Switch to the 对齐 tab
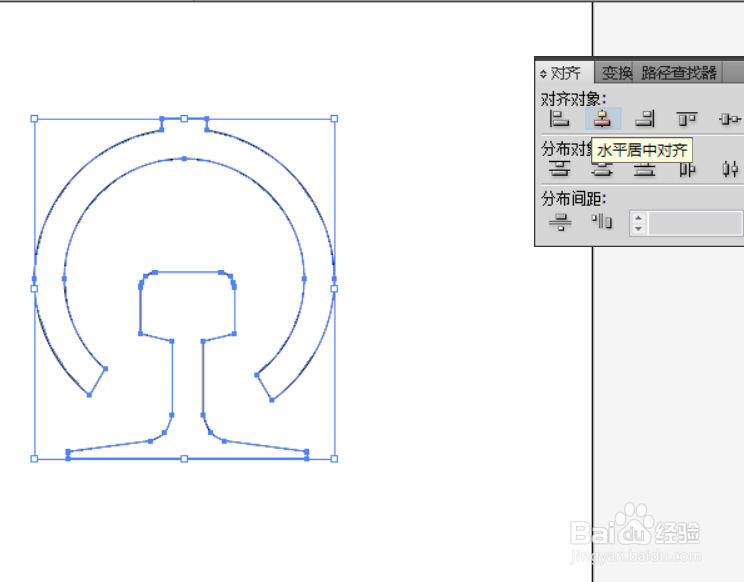 coord(565,73)
